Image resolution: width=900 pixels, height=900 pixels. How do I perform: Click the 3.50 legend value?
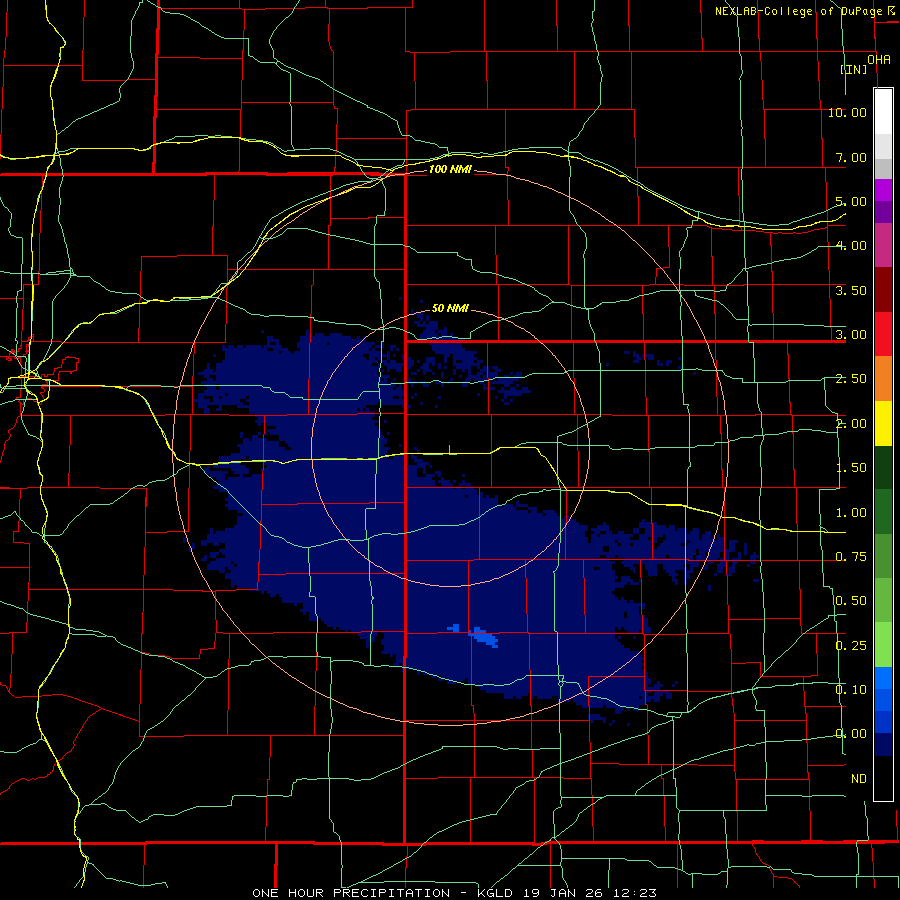click(x=851, y=290)
